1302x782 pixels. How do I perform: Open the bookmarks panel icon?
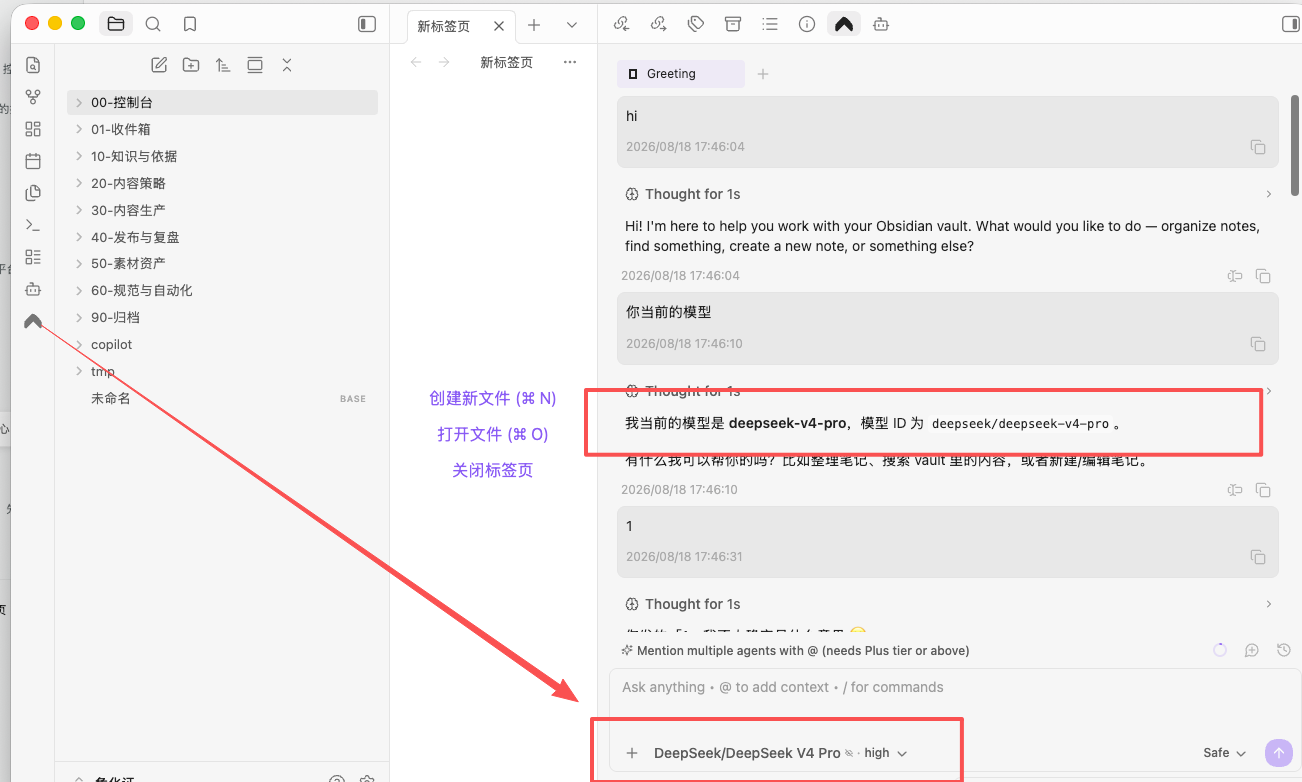click(190, 24)
